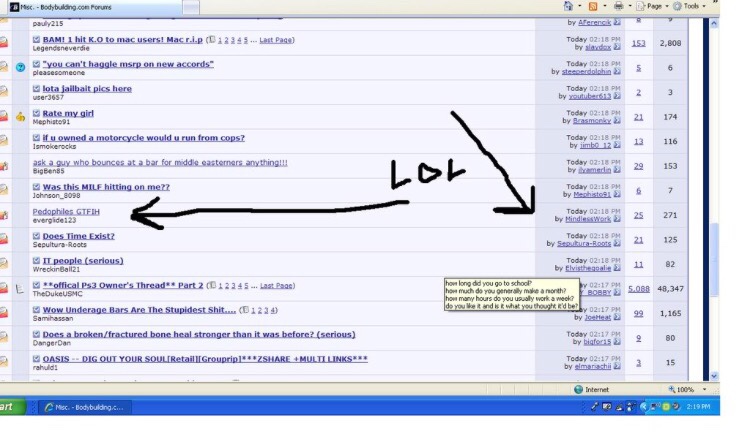Click the Home icon in browser toolbar

569,6
